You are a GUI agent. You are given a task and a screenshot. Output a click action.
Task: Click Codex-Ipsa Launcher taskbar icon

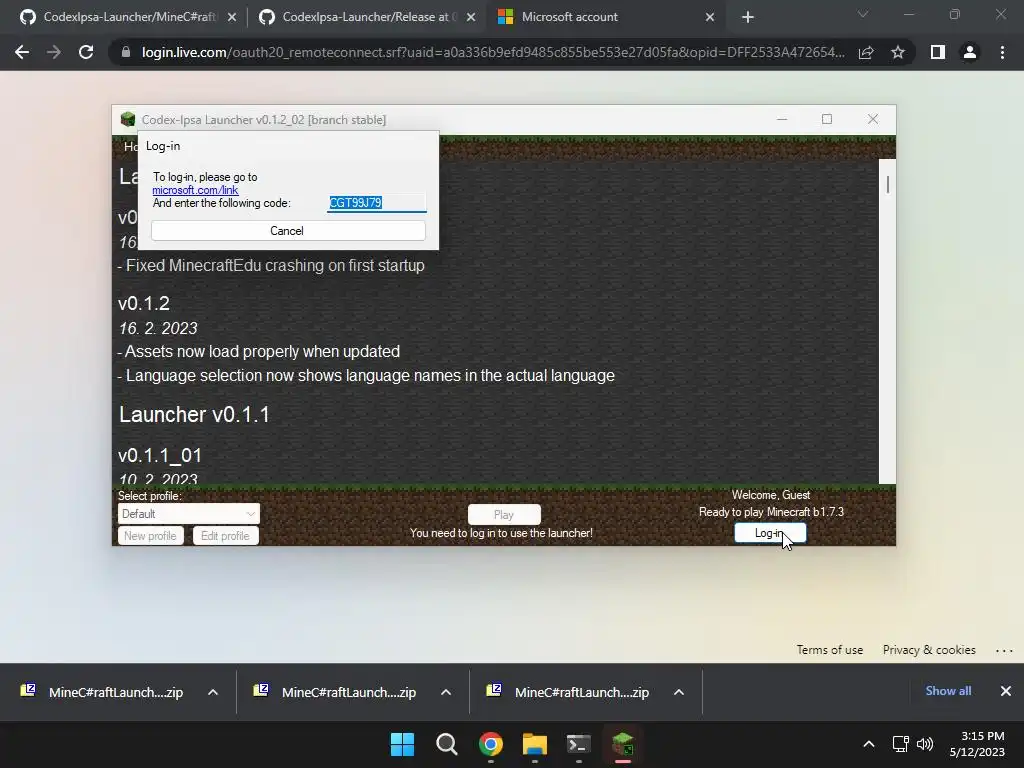(x=623, y=744)
